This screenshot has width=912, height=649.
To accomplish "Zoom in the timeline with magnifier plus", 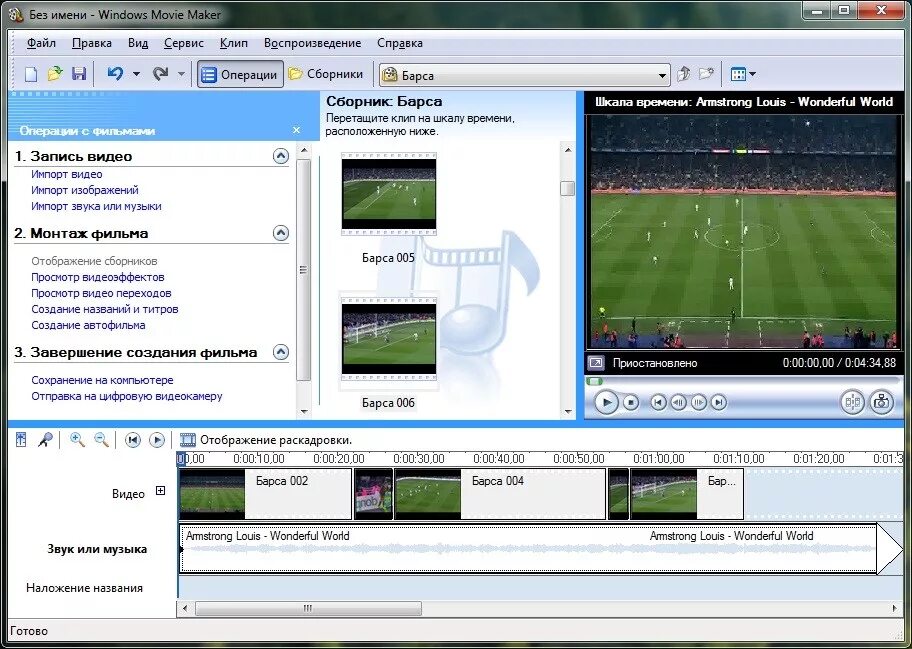I will (x=77, y=440).
